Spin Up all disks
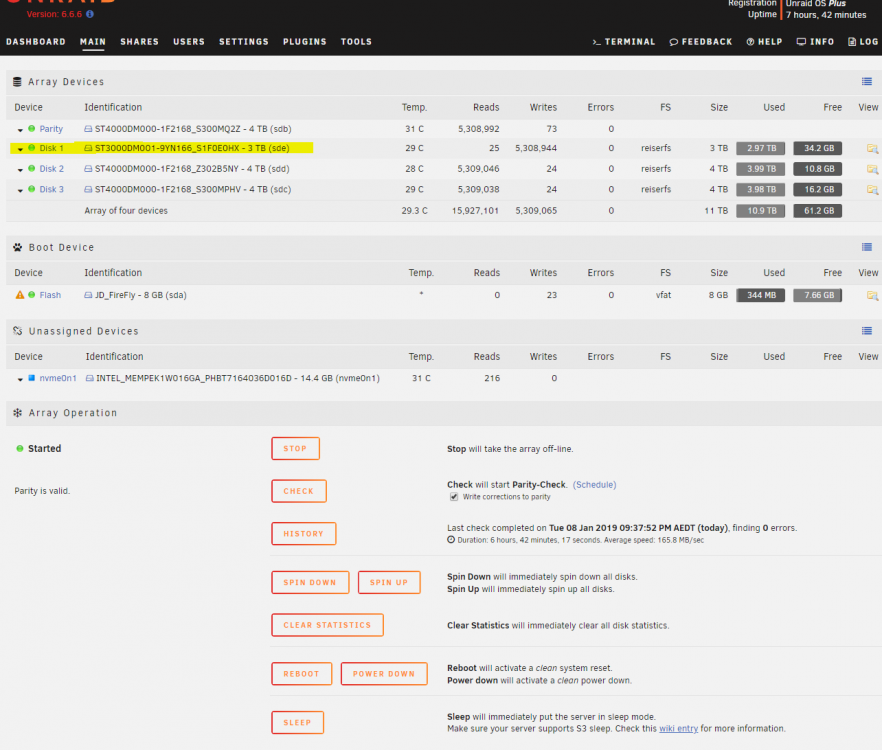 (389, 582)
